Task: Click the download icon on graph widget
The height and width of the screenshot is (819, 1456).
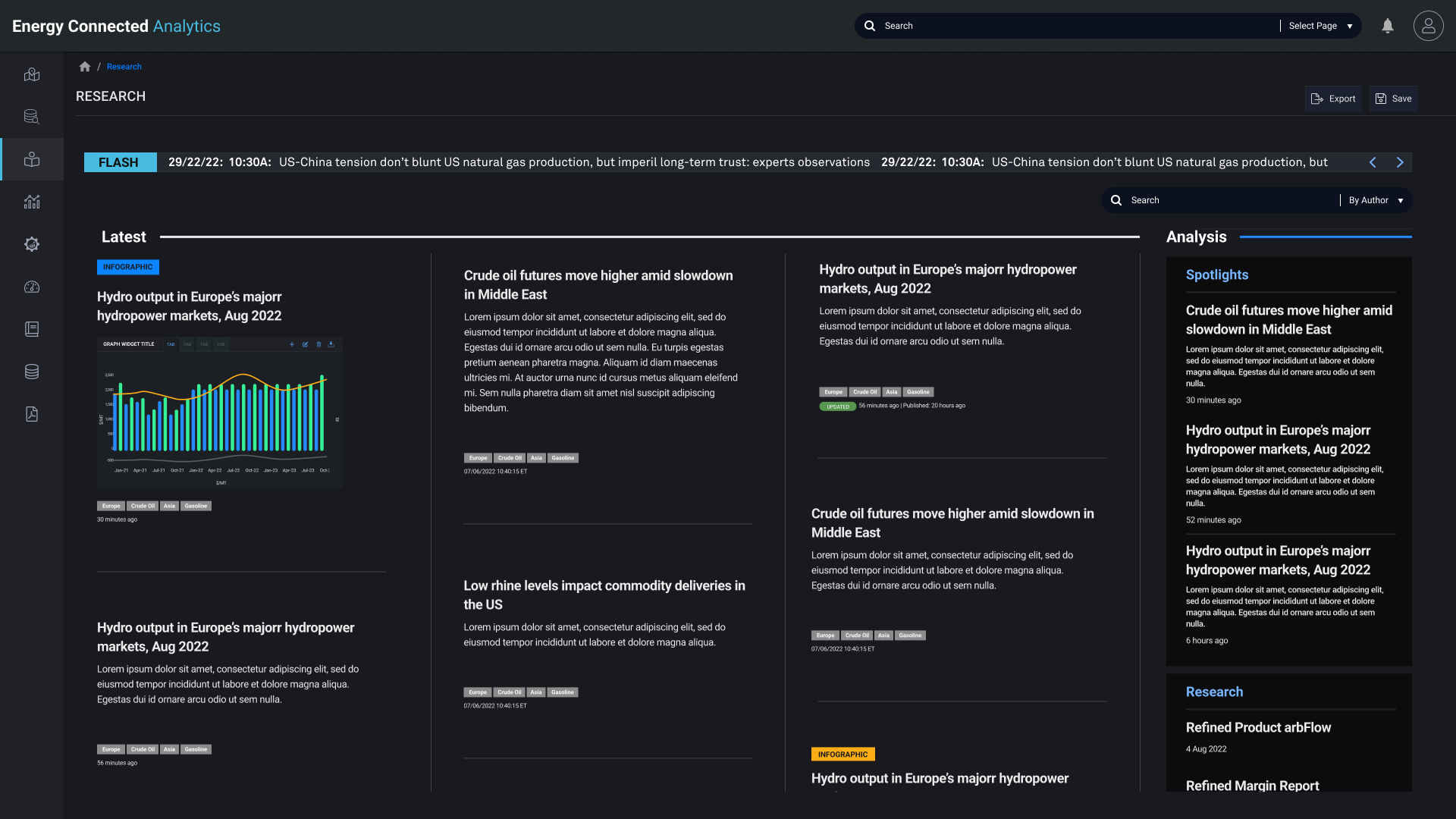Action: (x=331, y=344)
